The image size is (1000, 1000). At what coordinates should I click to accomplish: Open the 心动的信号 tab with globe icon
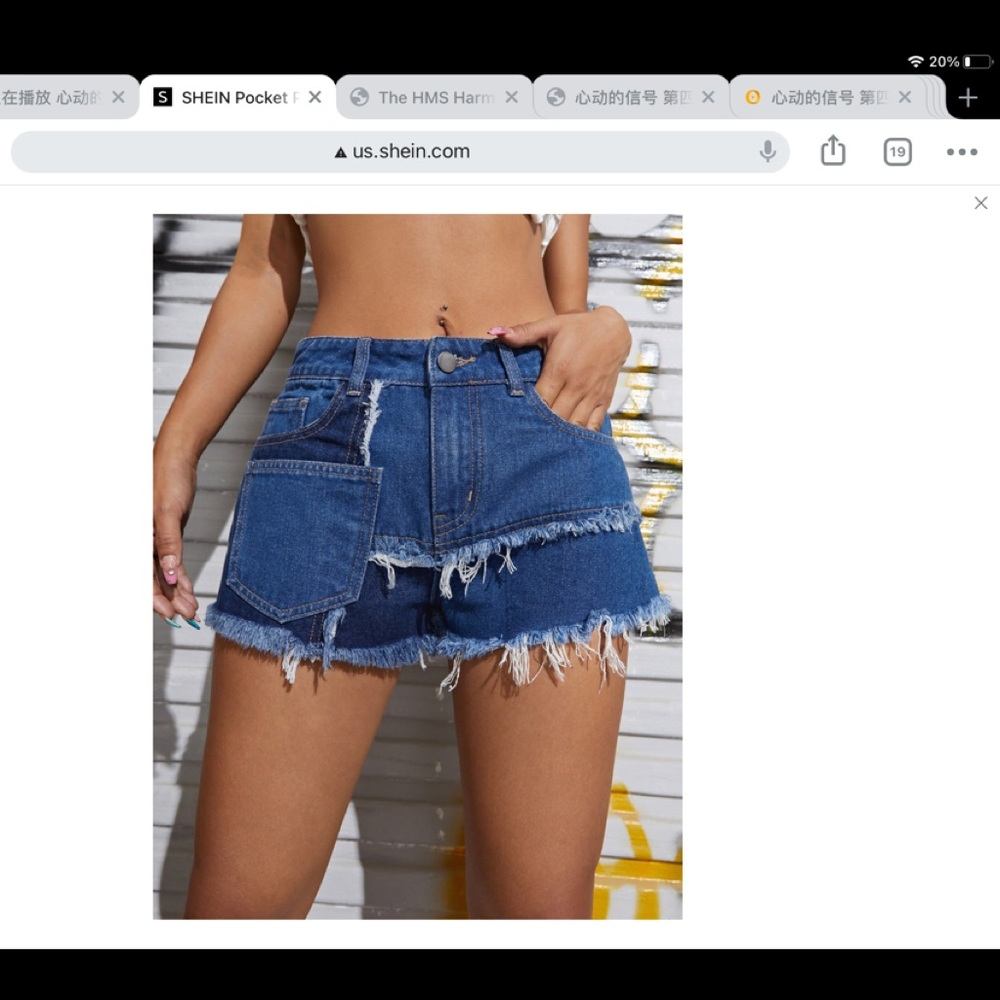[630, 97]
